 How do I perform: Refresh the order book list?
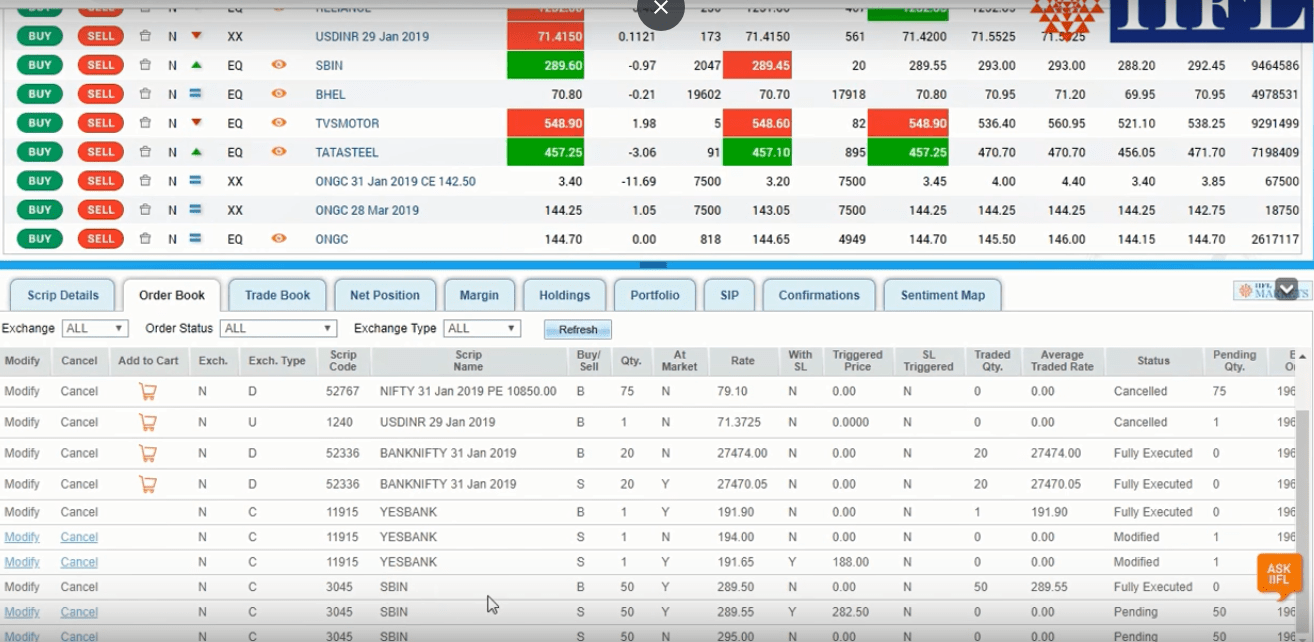(578, 329)
